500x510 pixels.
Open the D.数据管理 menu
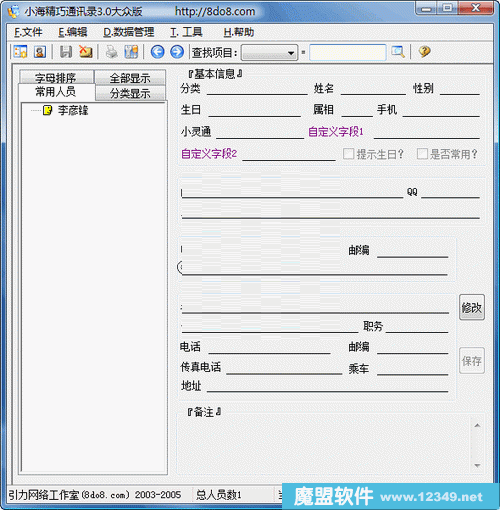tap(129, 32)
